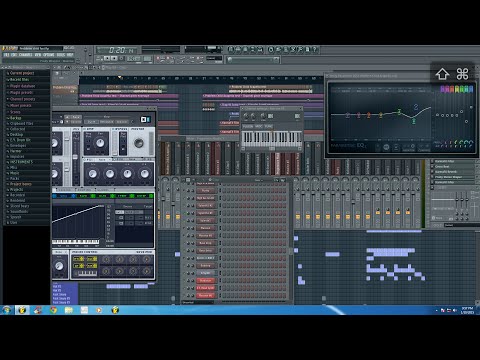
Task: Open the Windows Start menu
Action: click(x=6, y=310)
